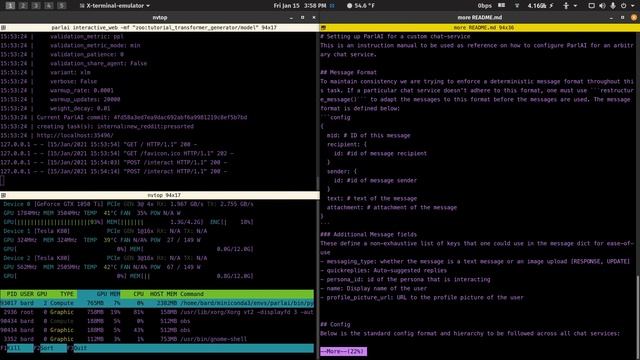Click the system monitor icon beside 0bps
This screenshot has height=360, width=640.
[x=501, y=6]
